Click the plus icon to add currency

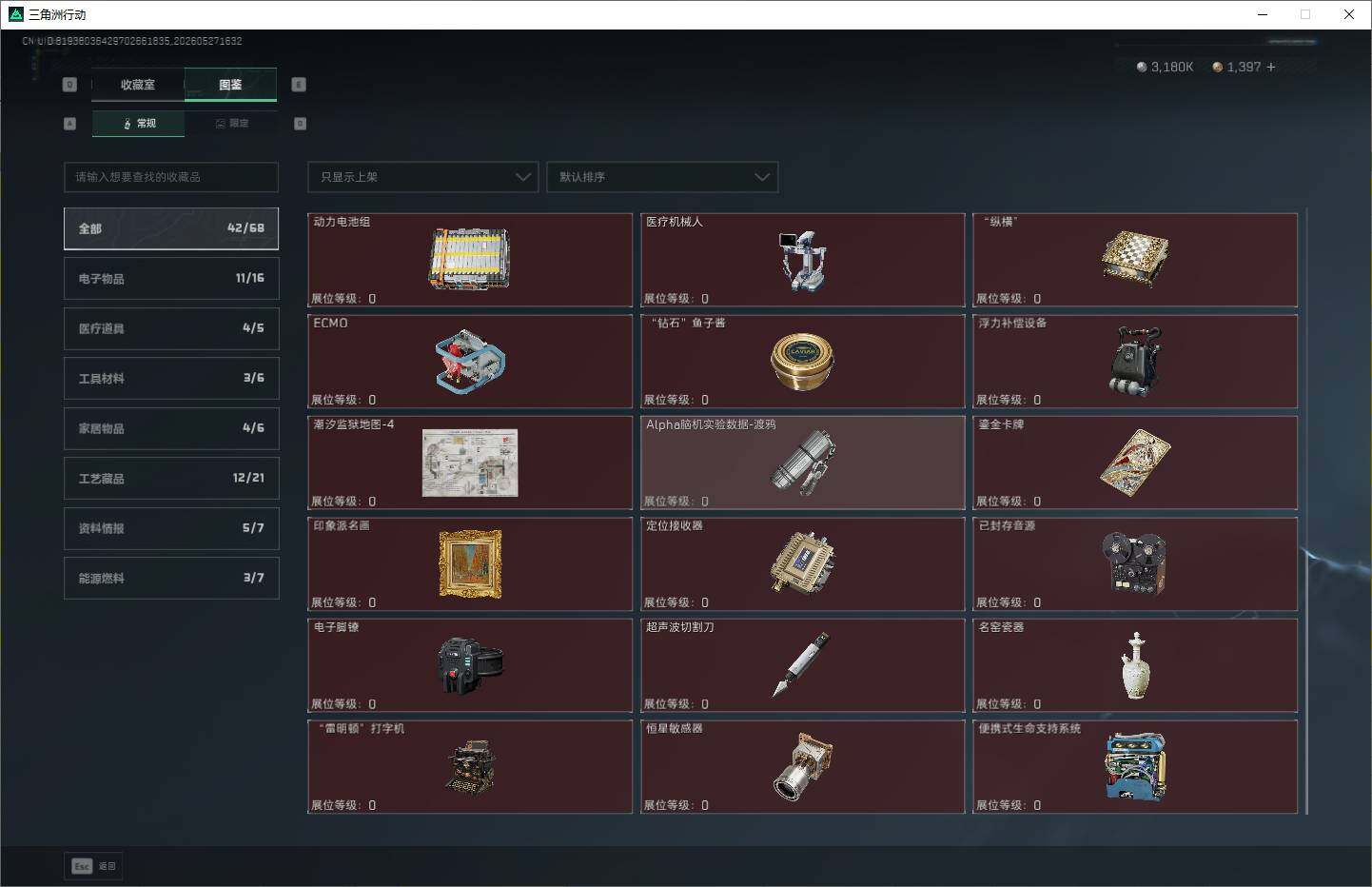1270,67
